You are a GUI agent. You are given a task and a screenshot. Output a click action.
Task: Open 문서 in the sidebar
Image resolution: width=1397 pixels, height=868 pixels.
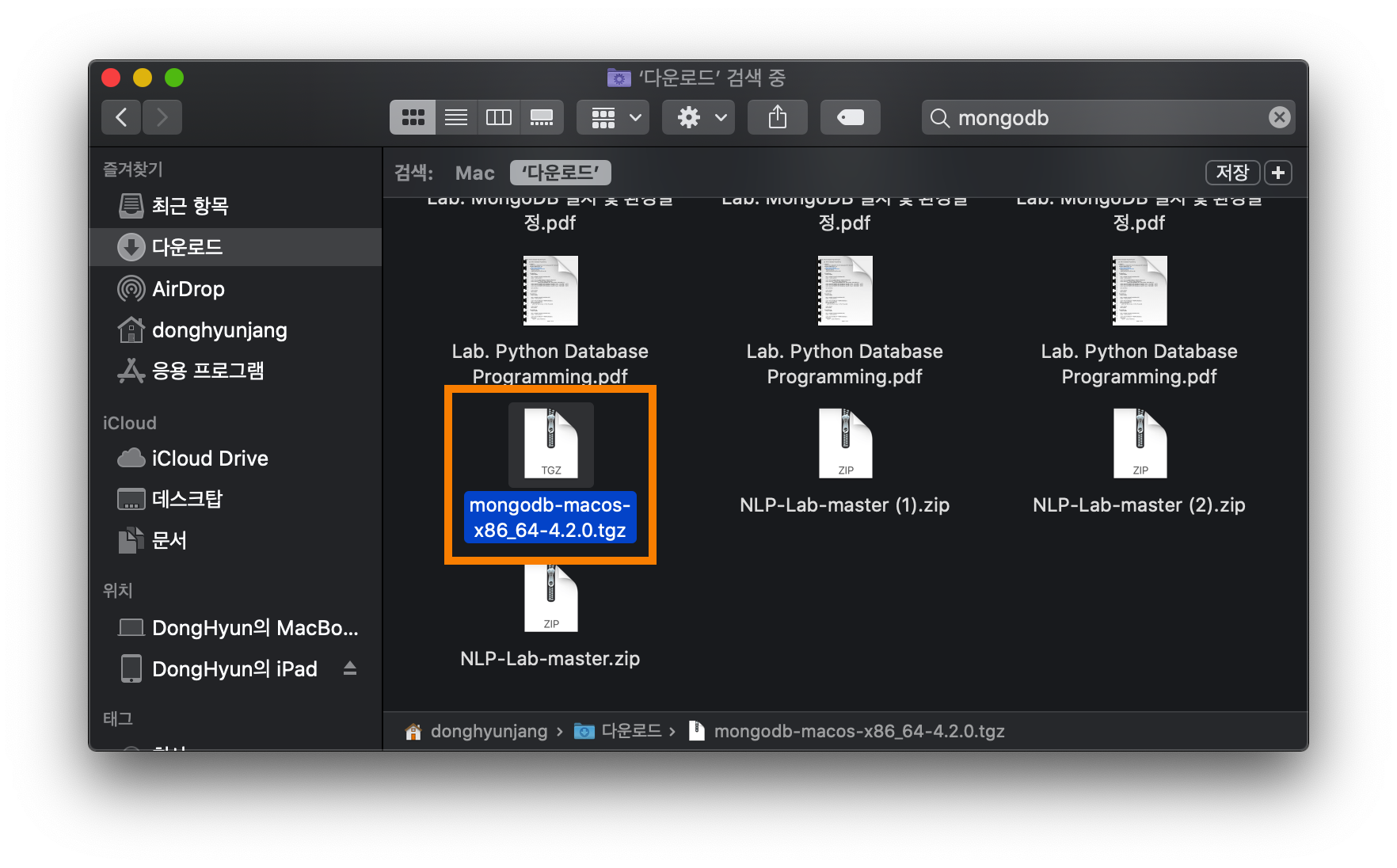(236, 540)
